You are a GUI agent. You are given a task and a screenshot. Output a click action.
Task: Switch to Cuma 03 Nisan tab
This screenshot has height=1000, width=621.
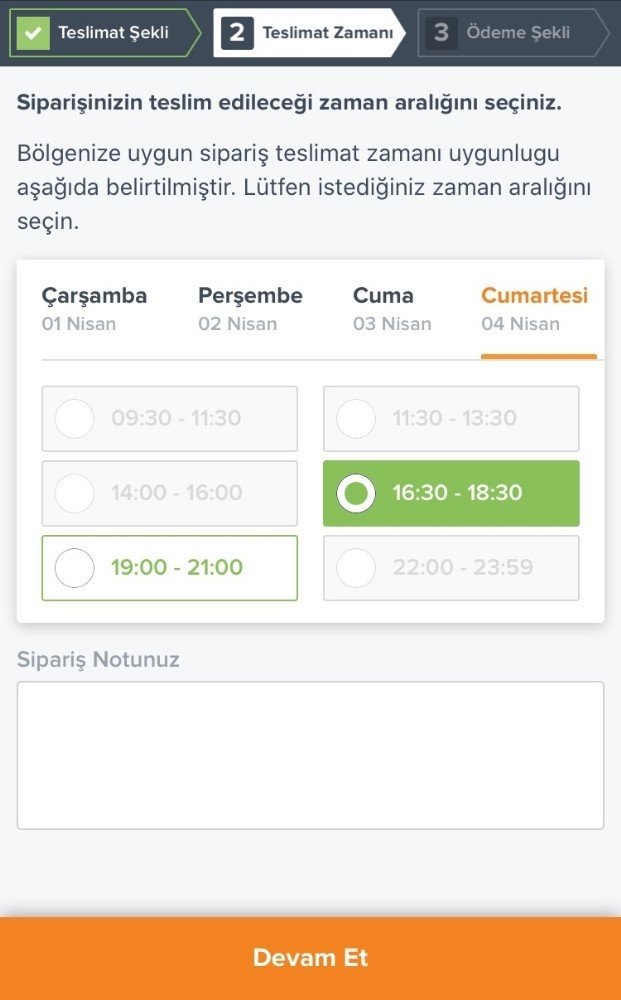(392, 308)
